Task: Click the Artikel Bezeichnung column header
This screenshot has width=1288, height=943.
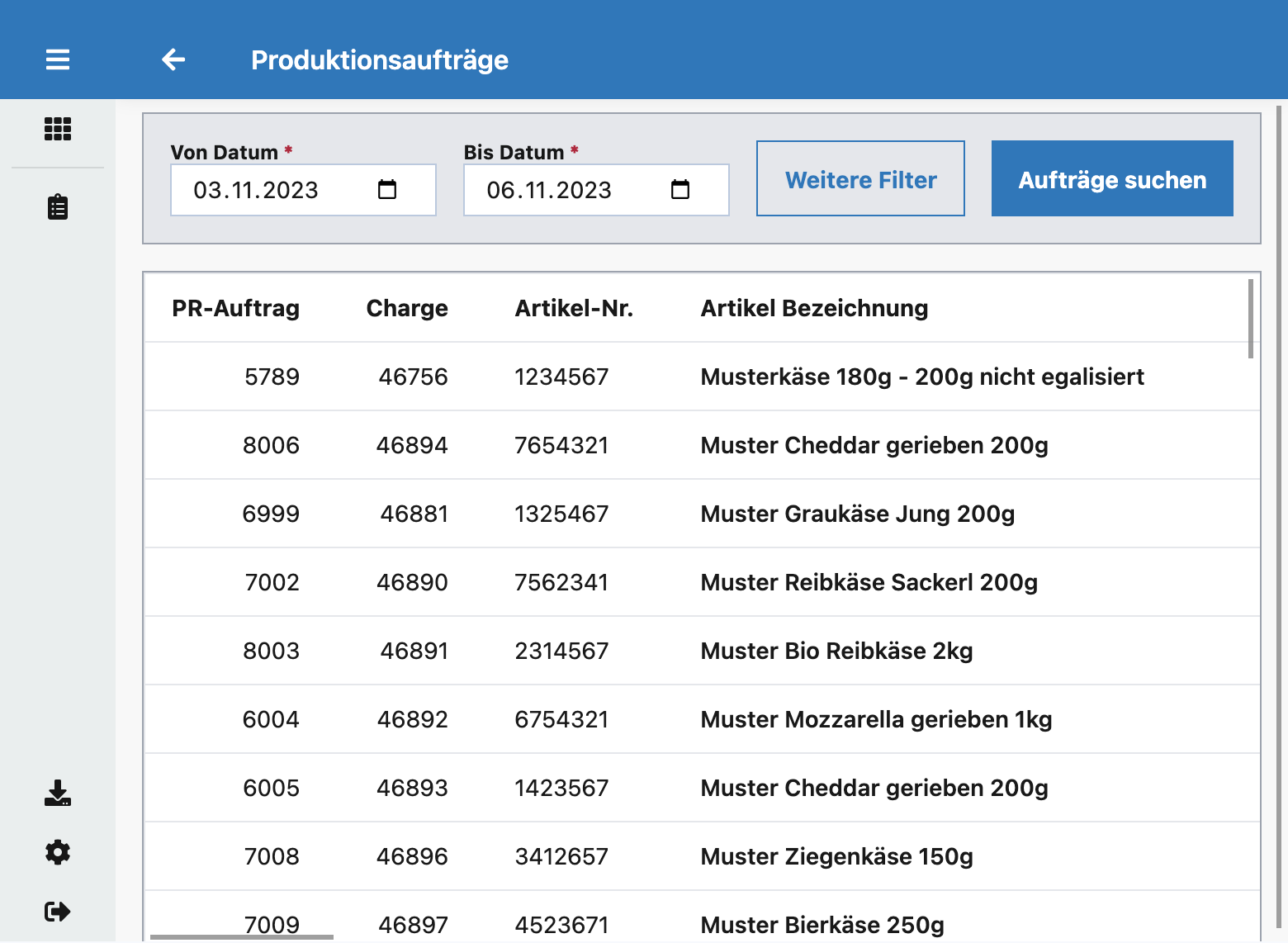Action: [814, 308]
